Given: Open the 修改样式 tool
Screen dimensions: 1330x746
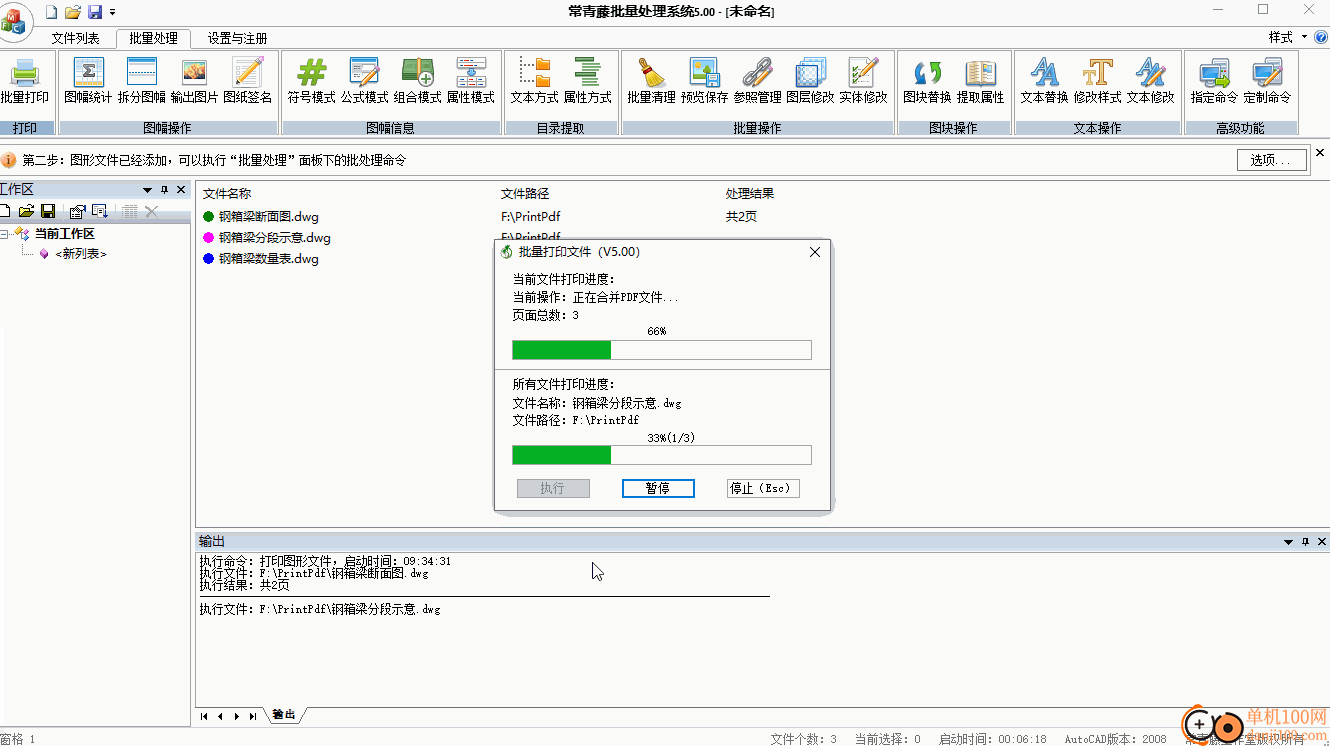Looking at the screenshot, I should point(1097,81).
